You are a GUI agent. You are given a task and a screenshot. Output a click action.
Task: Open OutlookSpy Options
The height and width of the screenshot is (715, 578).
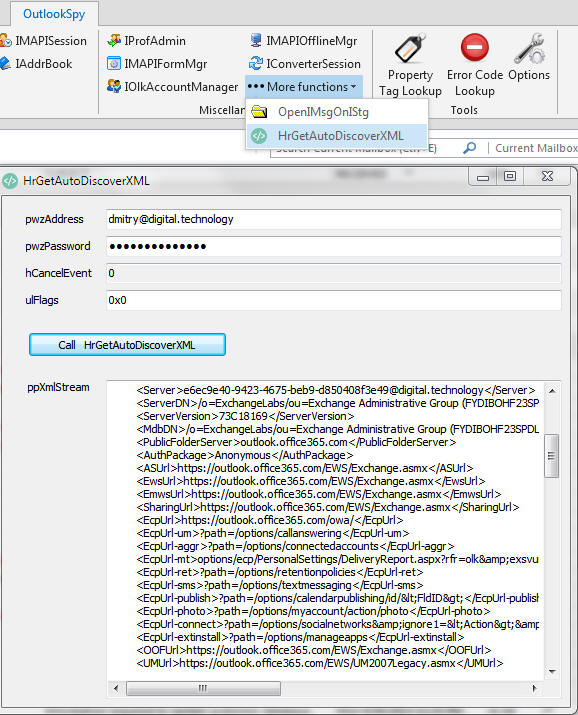click(529, 57)
